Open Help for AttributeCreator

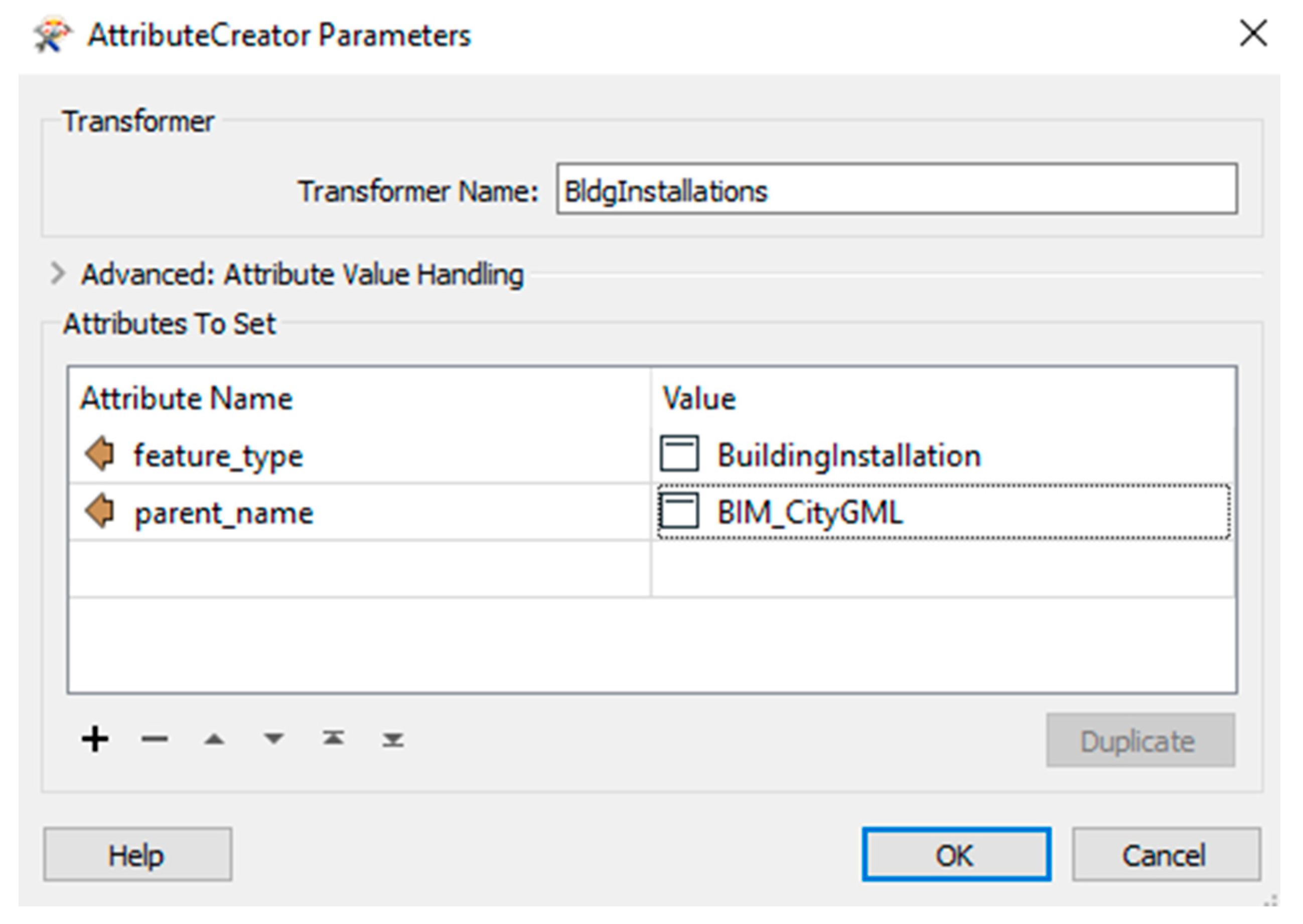click(x=137, y=854)
